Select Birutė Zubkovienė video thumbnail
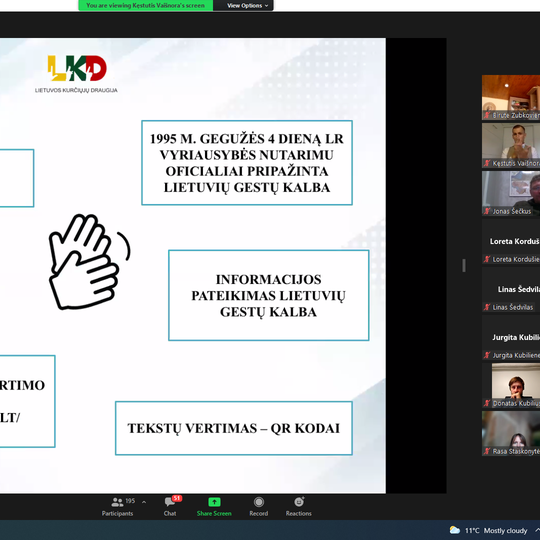 511,97
